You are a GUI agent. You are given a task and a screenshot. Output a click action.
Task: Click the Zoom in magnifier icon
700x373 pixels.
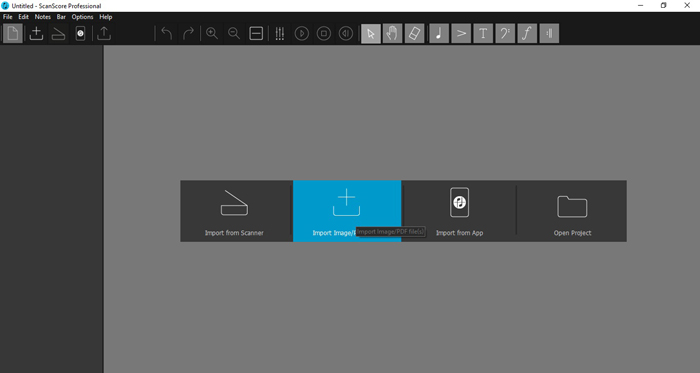point(212,33)
